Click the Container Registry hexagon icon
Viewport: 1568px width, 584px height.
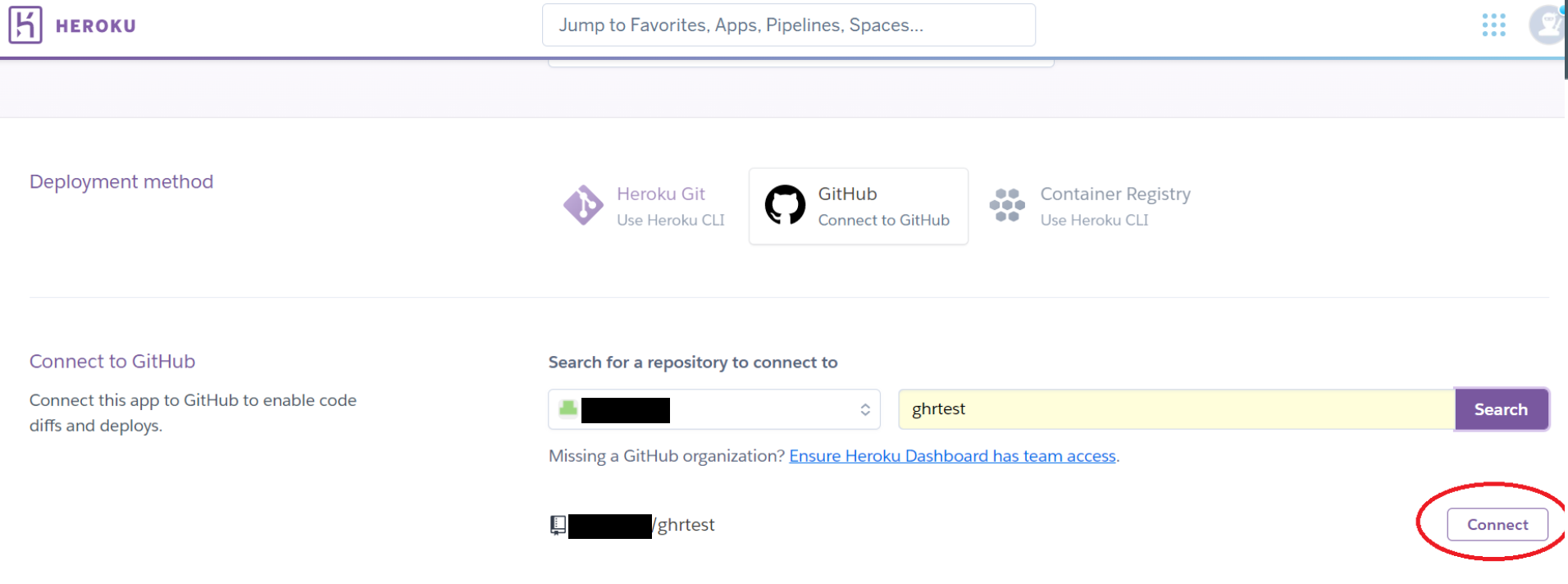tap(1007, 205)
